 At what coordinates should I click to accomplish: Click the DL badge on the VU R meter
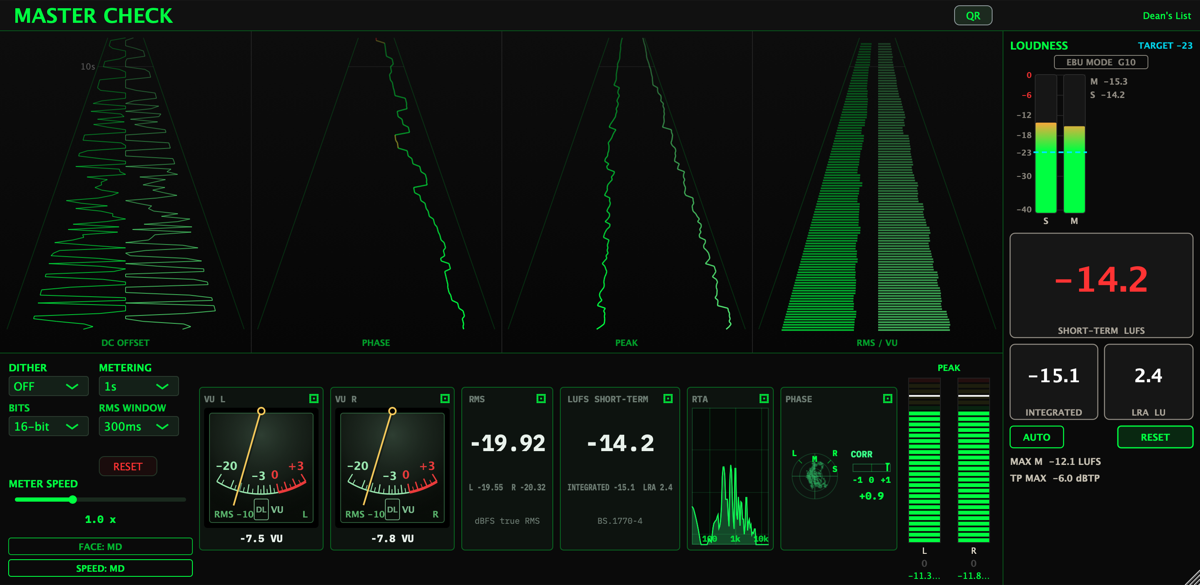click(392, 510)
